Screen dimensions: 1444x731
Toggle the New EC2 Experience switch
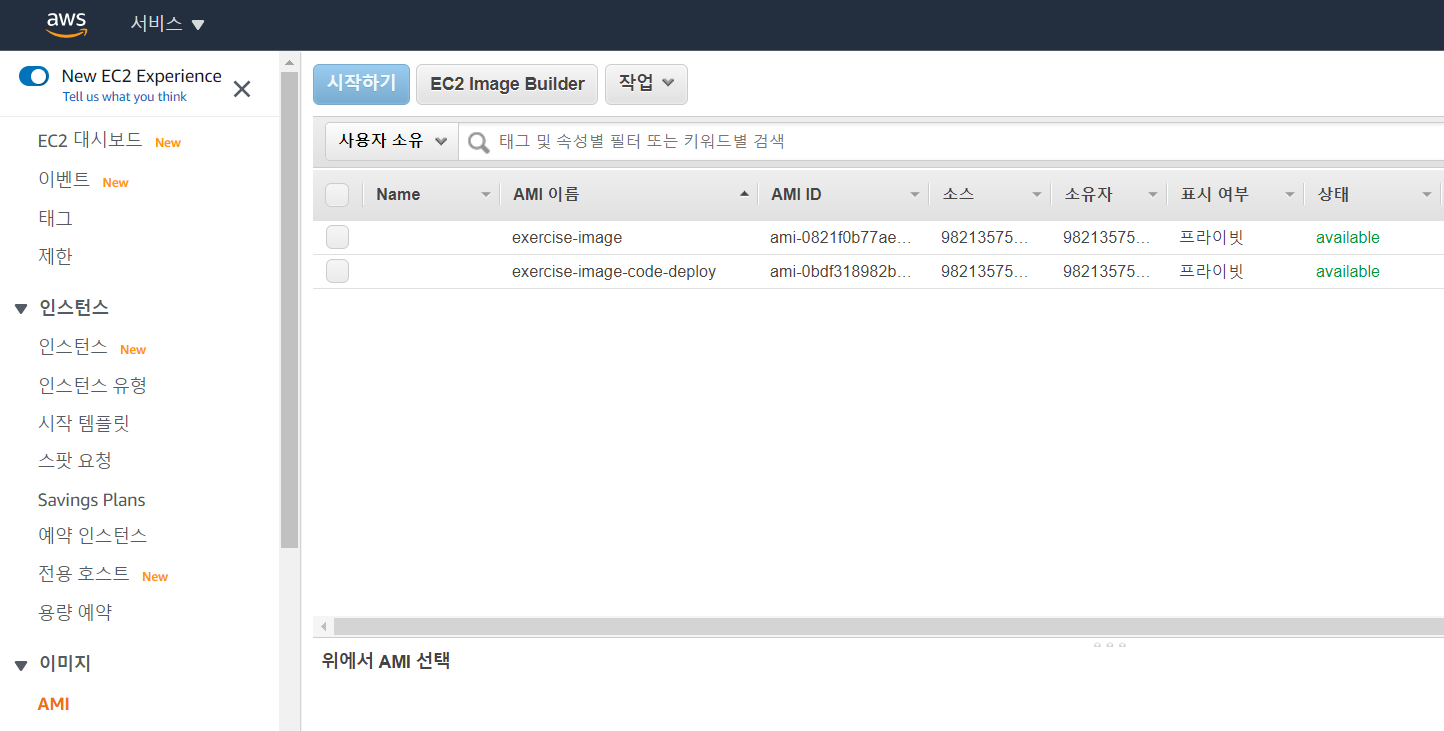[34, 76]
